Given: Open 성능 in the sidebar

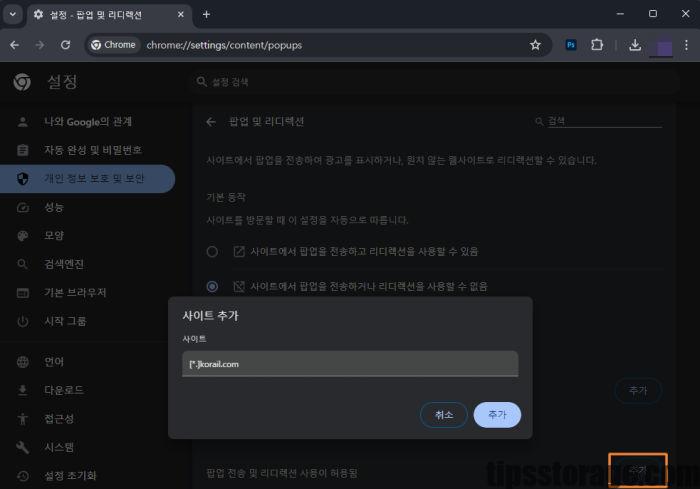Looking at the screenshot, I should point(88,207).
